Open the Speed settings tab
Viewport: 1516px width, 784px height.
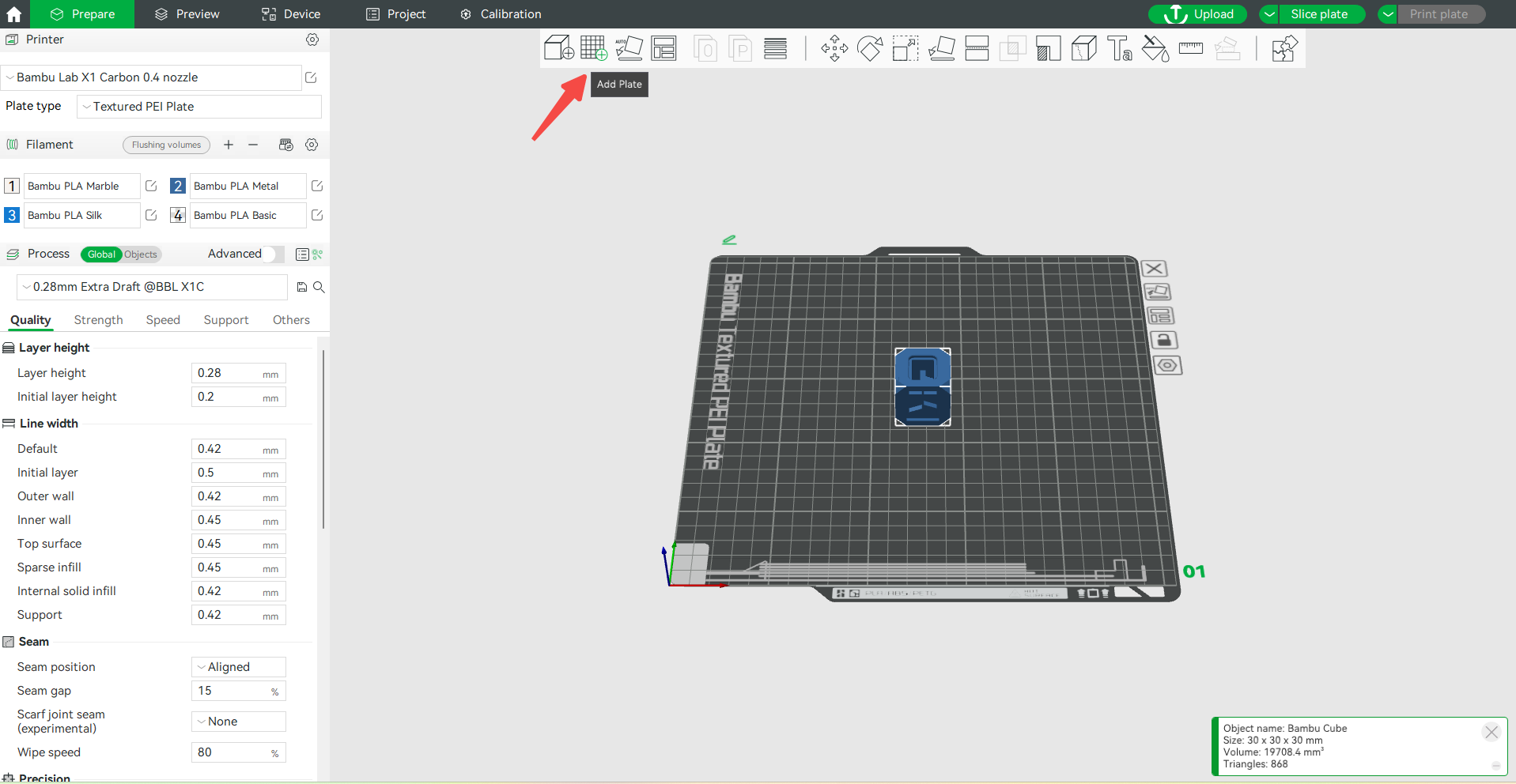163,320
